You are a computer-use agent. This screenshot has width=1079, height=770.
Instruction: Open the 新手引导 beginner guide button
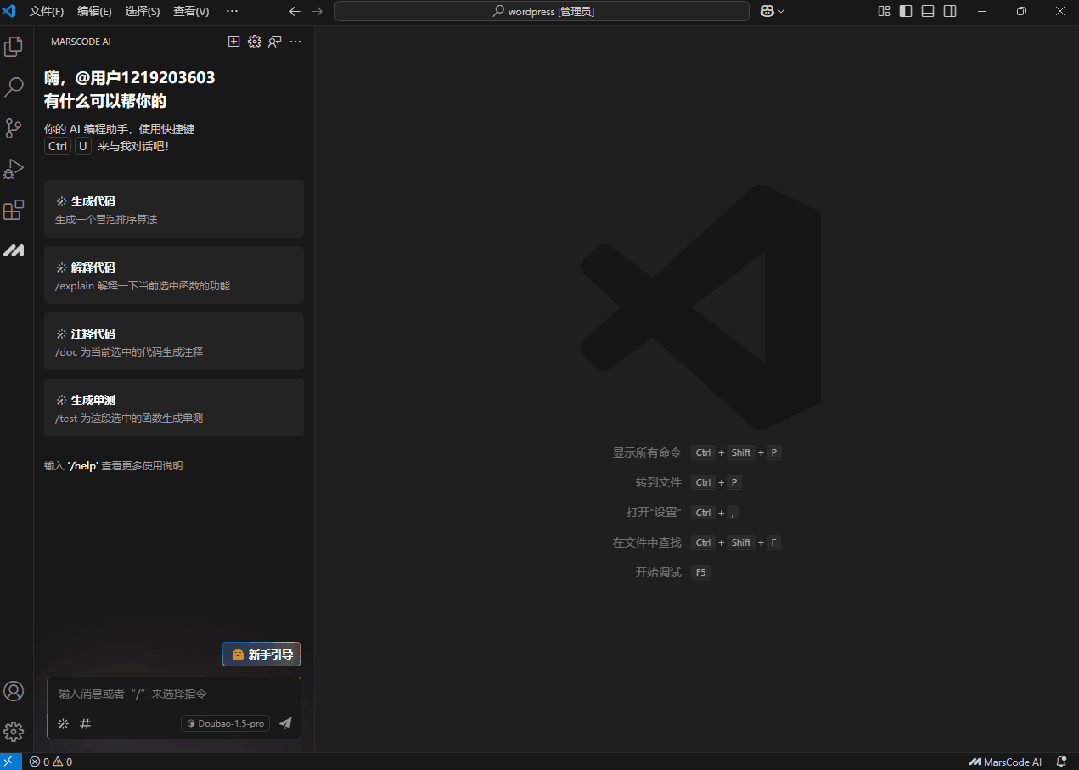coord(261,654)
